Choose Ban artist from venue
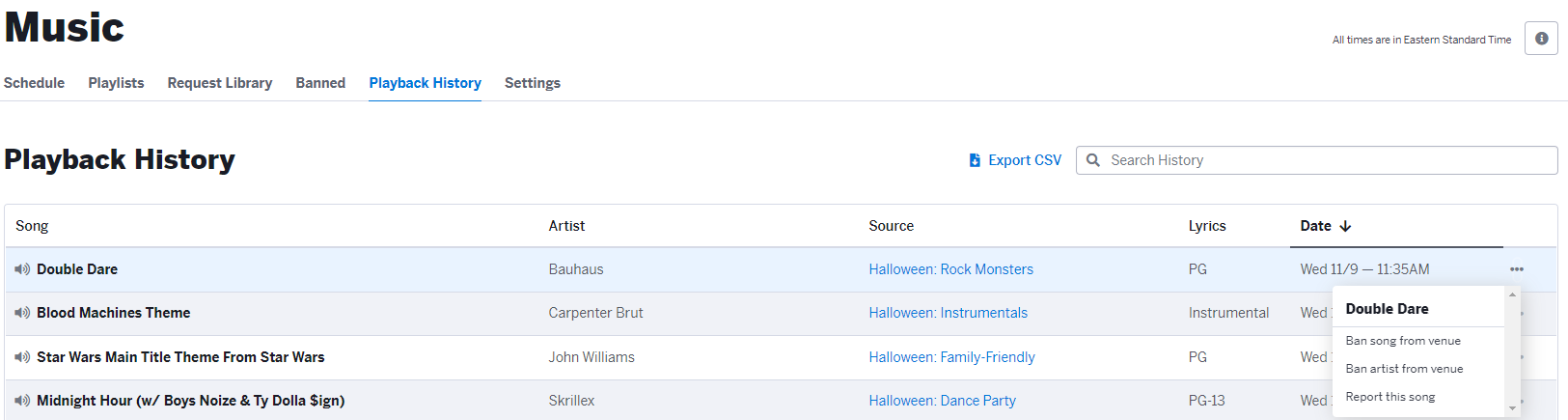This screenshot has height=420, width=1568. coord(1404,369)
